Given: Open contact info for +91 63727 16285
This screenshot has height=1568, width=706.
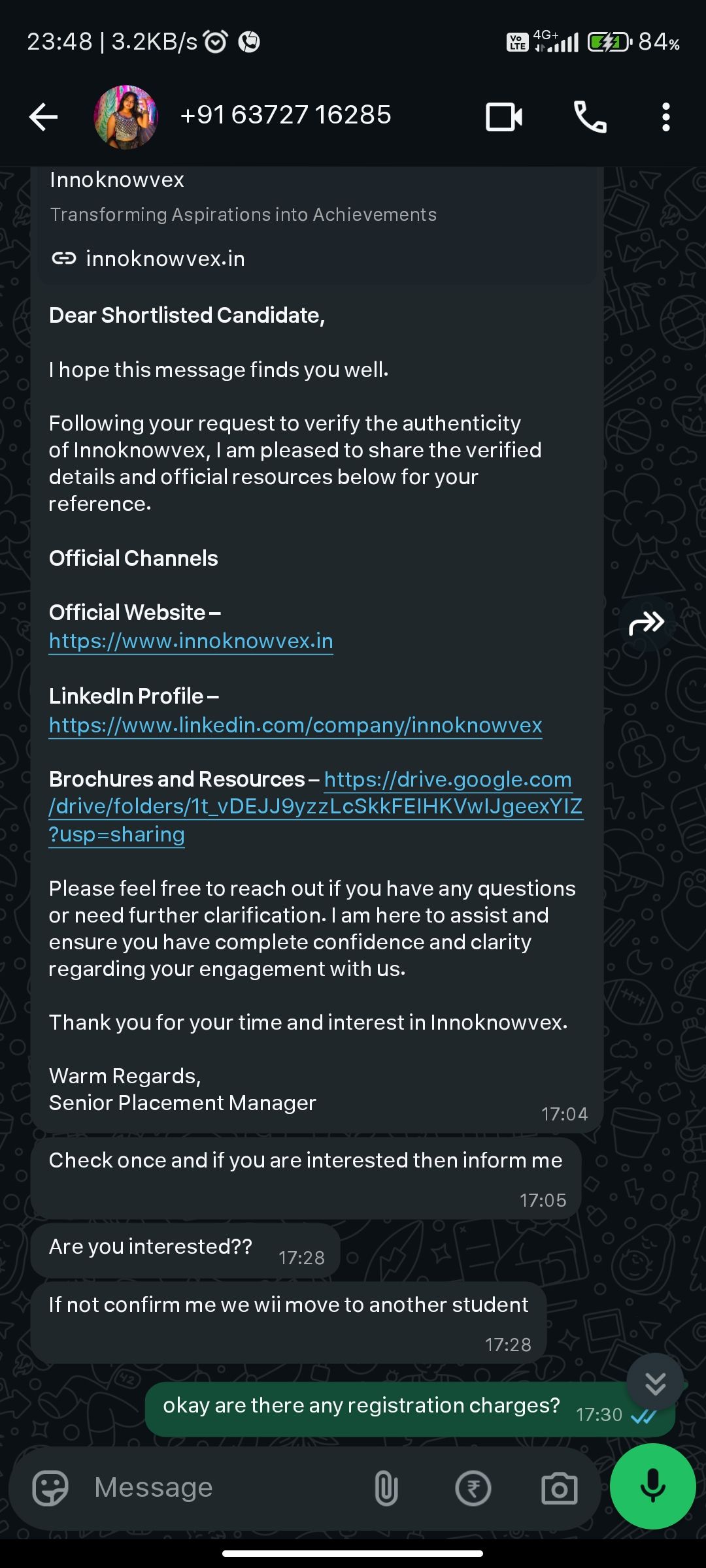Looking at the screenshot, I should pos(286,115).
